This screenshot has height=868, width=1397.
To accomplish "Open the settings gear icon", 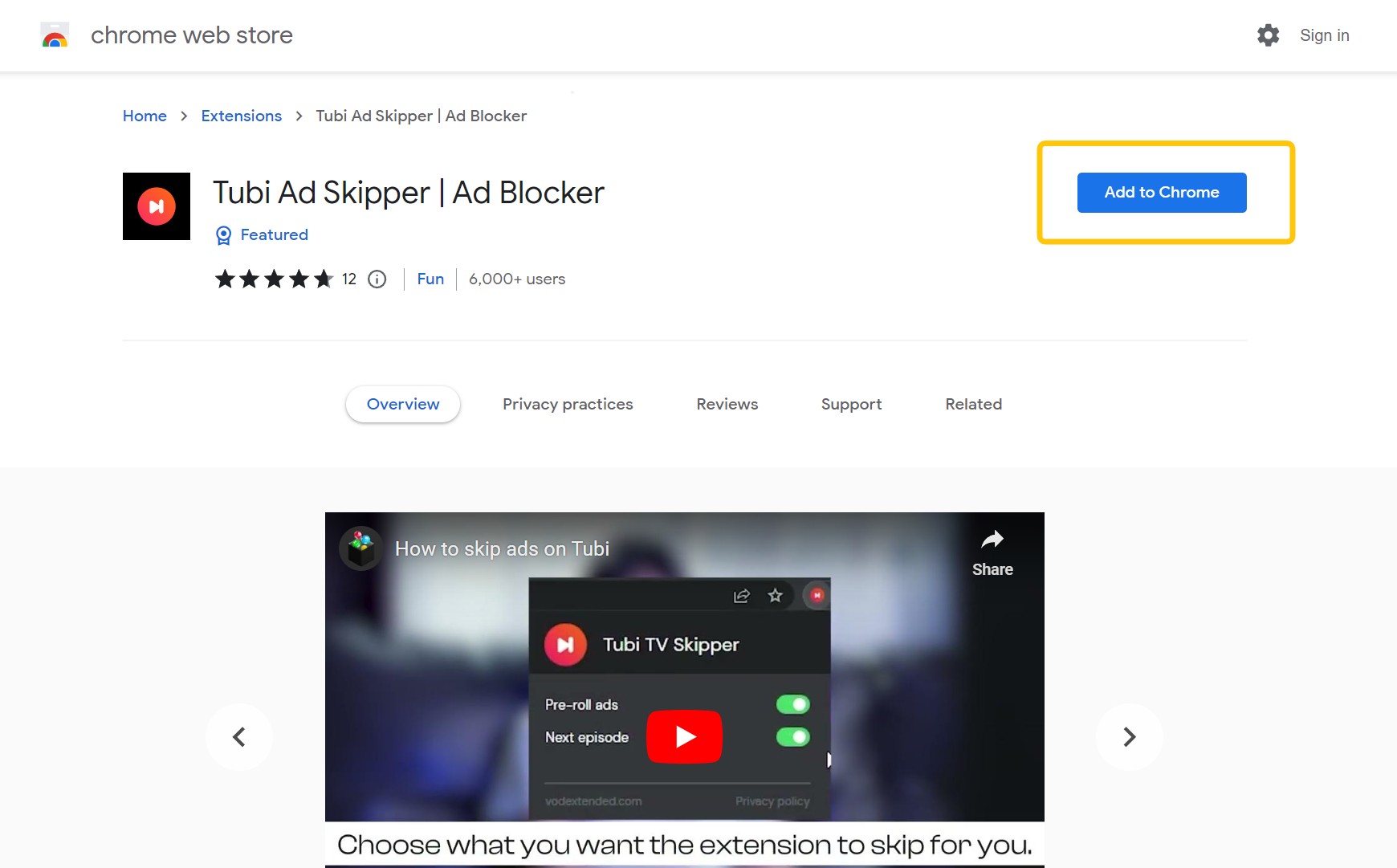I will click(1268, 35).
